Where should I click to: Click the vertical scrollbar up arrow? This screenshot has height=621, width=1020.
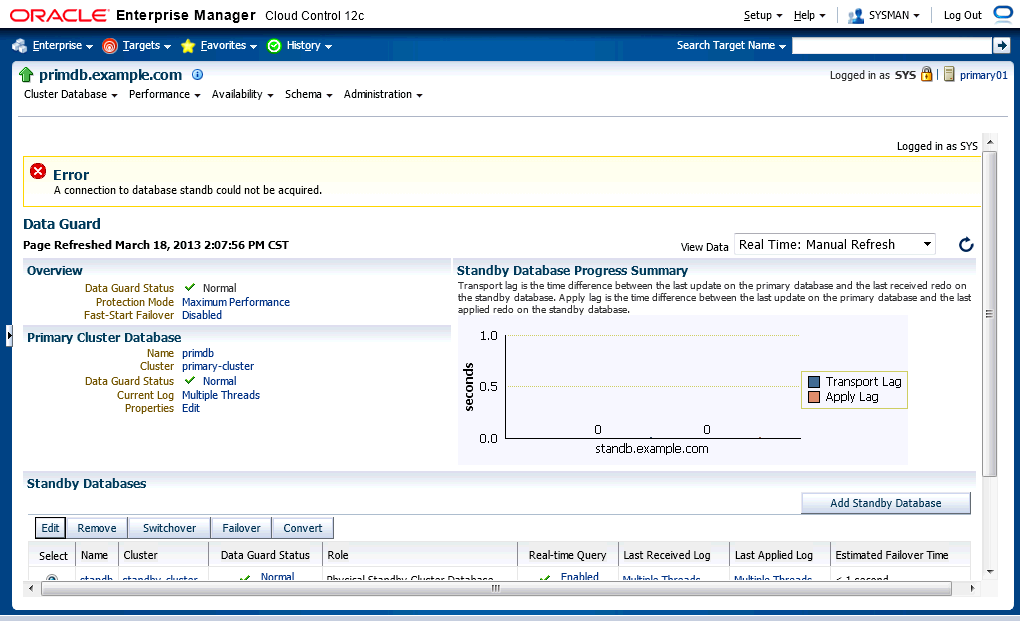tap(990, 142)
